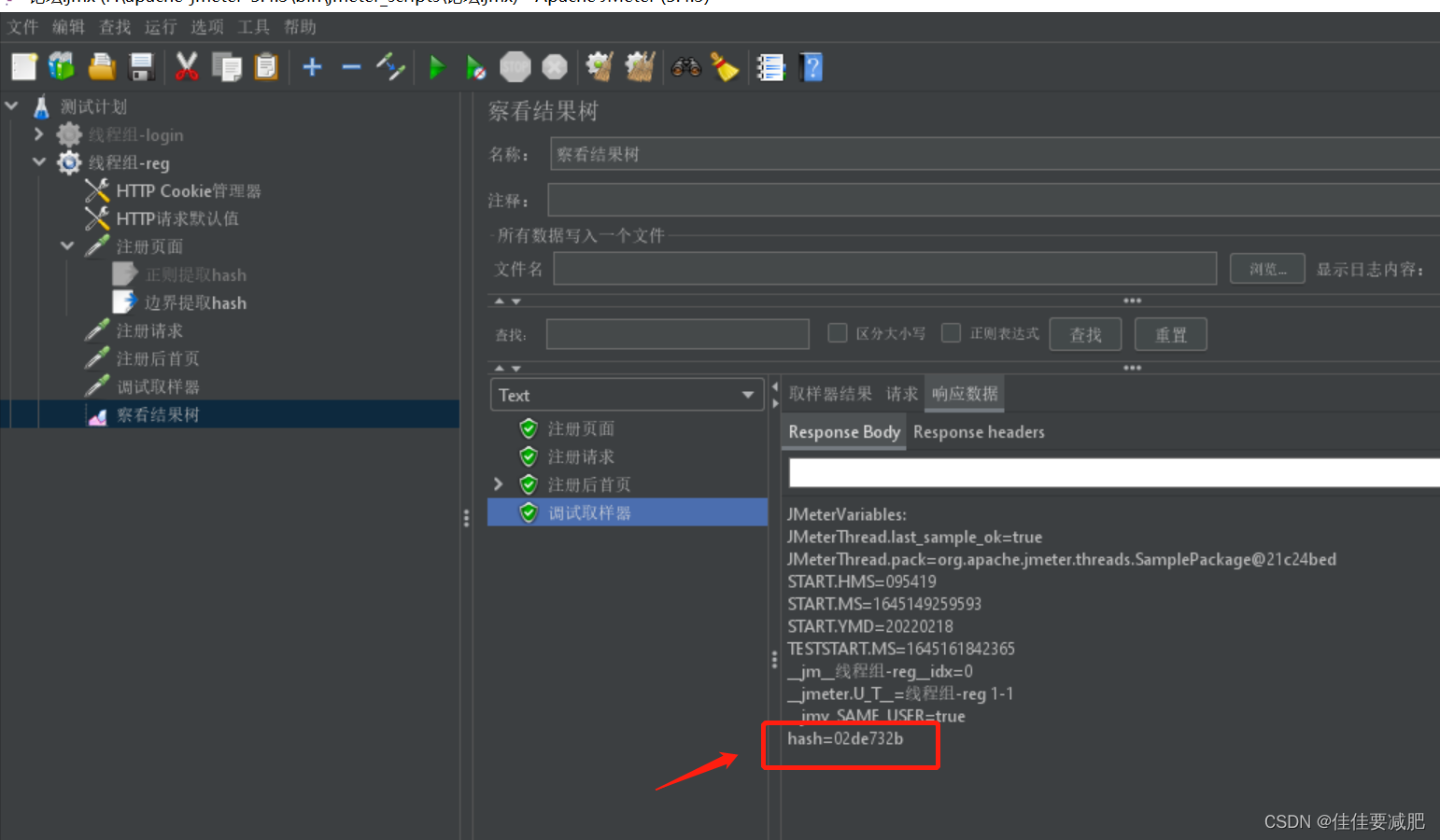Viewport: 1440px width, 840px height.
Task: Click the New test plan toolbar icon
Action: 23,67
